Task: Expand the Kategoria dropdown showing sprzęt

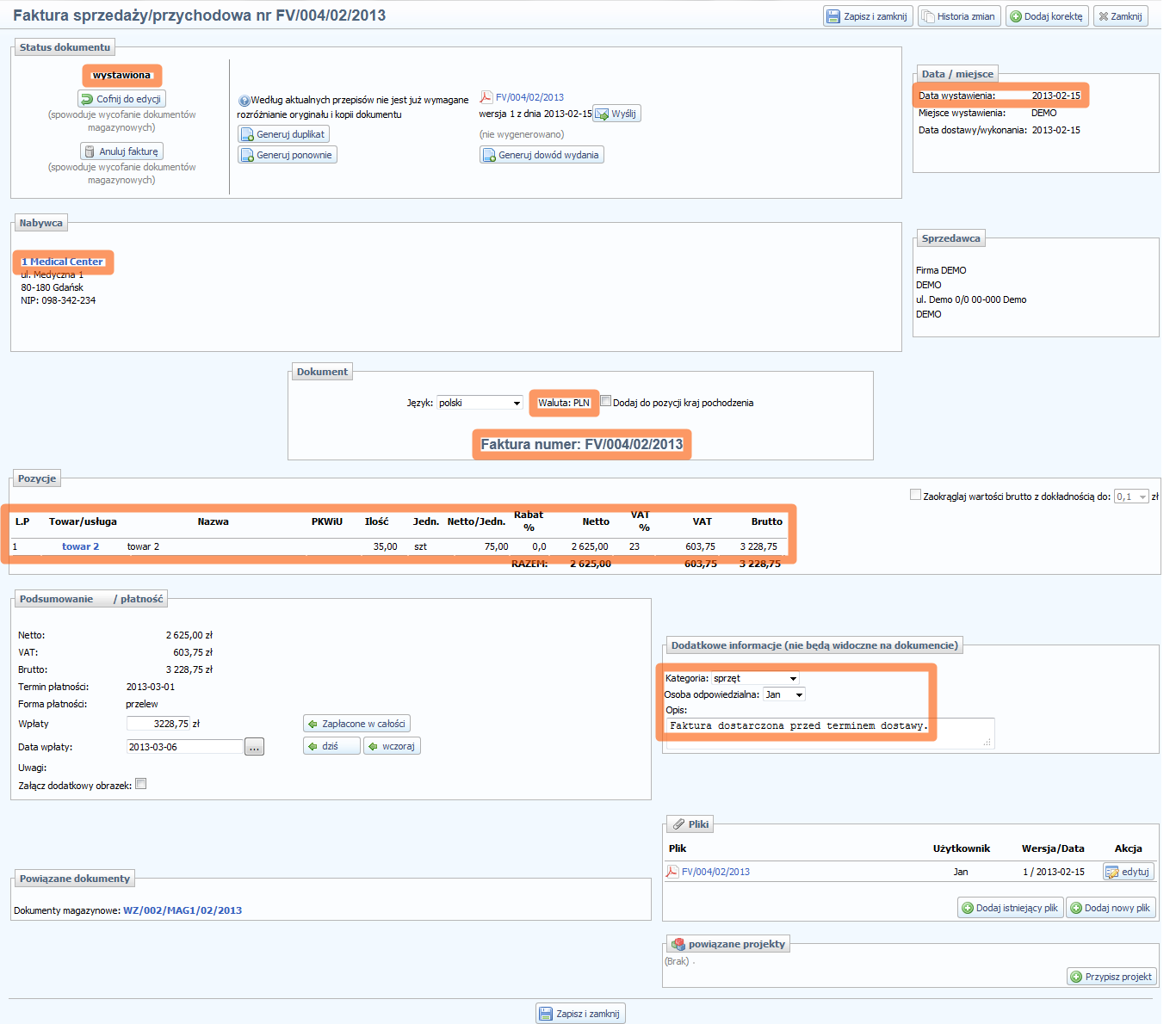Action: tap(755, 678)
